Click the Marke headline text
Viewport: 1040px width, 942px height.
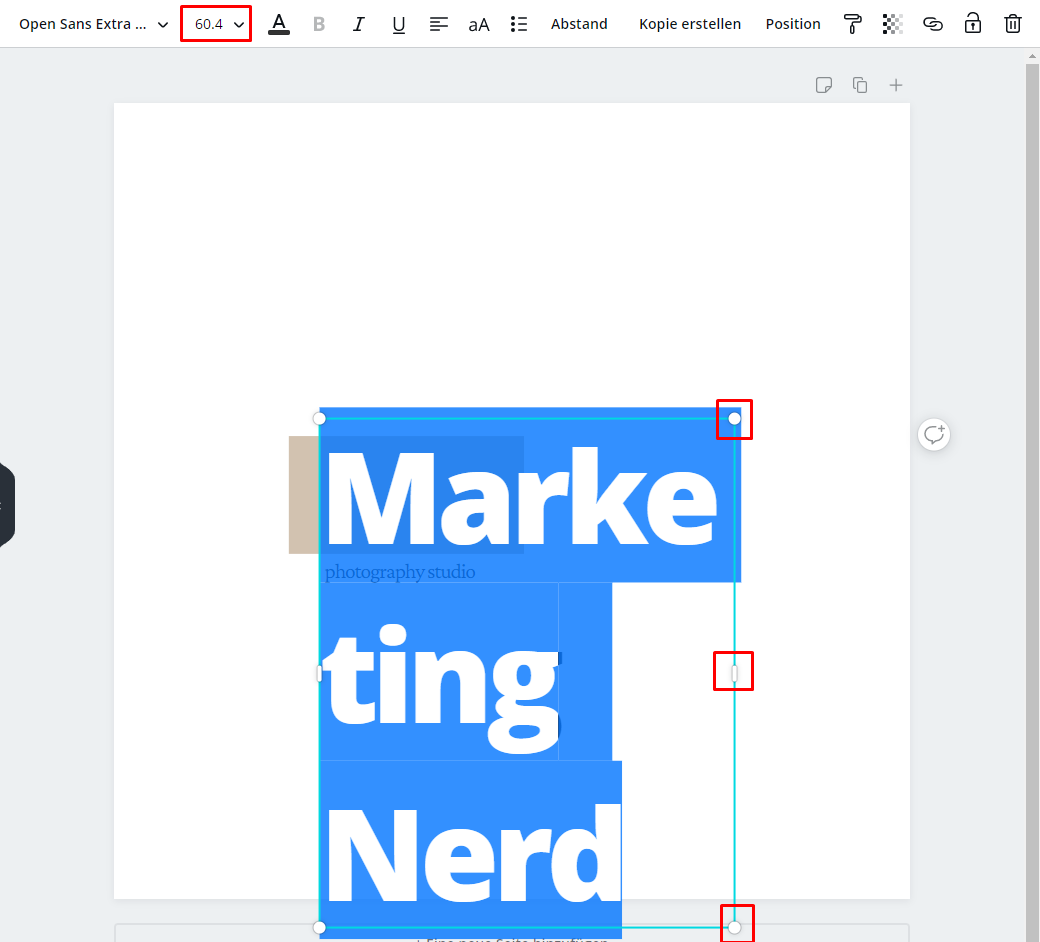coord(522,498)
